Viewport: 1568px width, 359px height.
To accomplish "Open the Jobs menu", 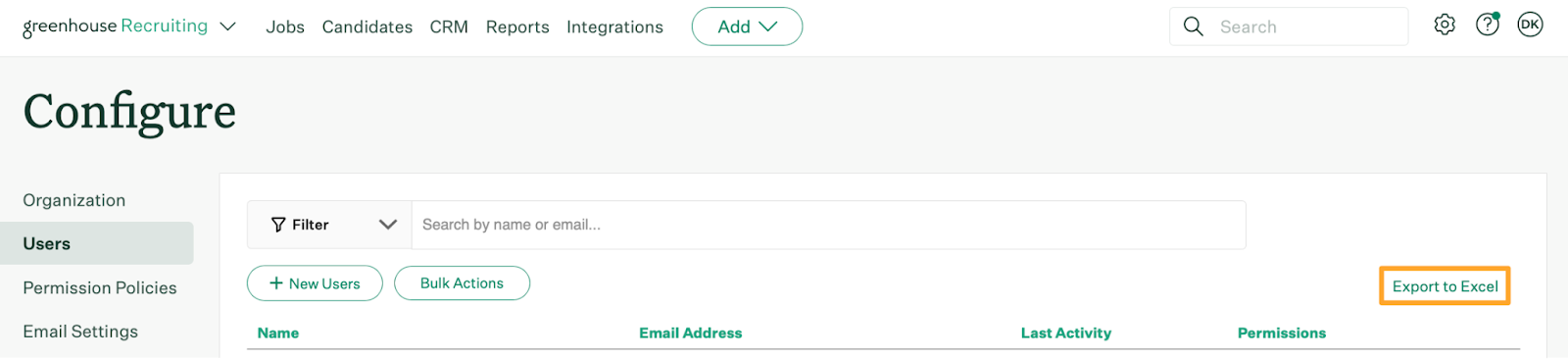I will coord(285,27).
